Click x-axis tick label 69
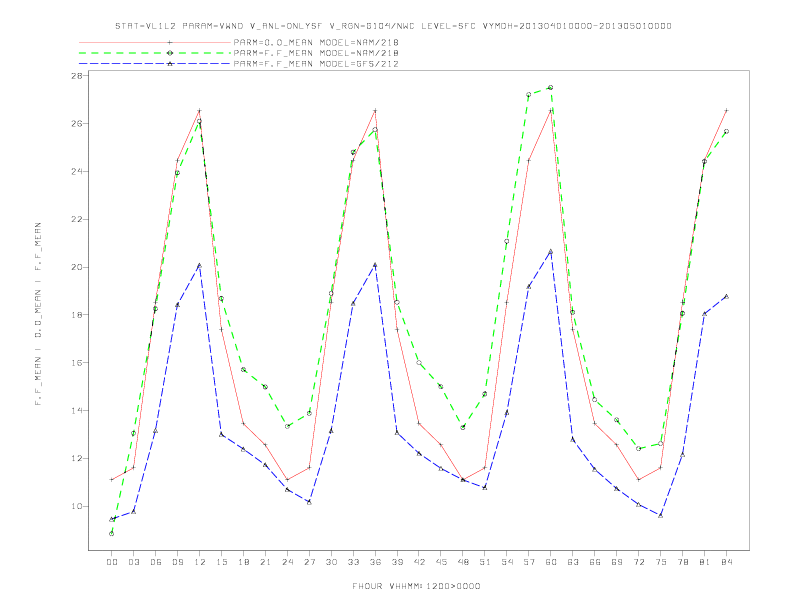The image size is (792, 612). tap(617, 562)
